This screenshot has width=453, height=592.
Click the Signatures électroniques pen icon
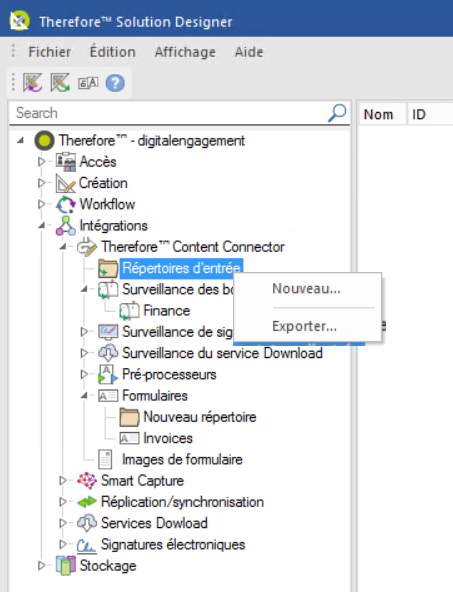[x=87, y=545]
